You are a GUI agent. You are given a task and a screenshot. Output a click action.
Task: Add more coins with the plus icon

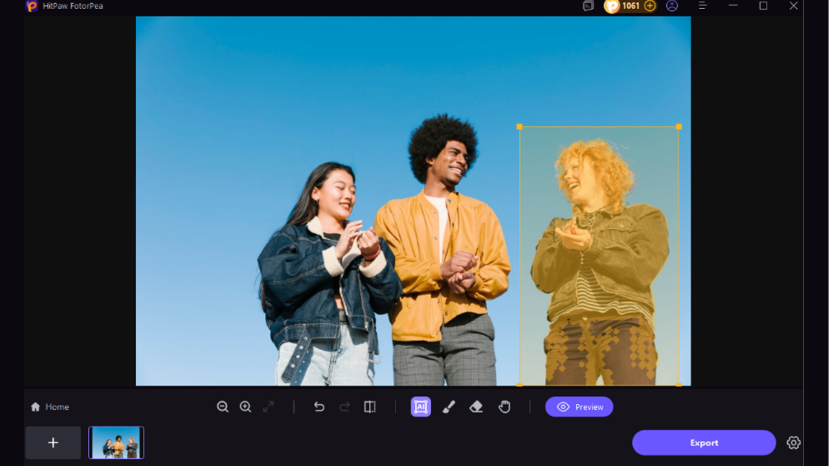(650, 6)
